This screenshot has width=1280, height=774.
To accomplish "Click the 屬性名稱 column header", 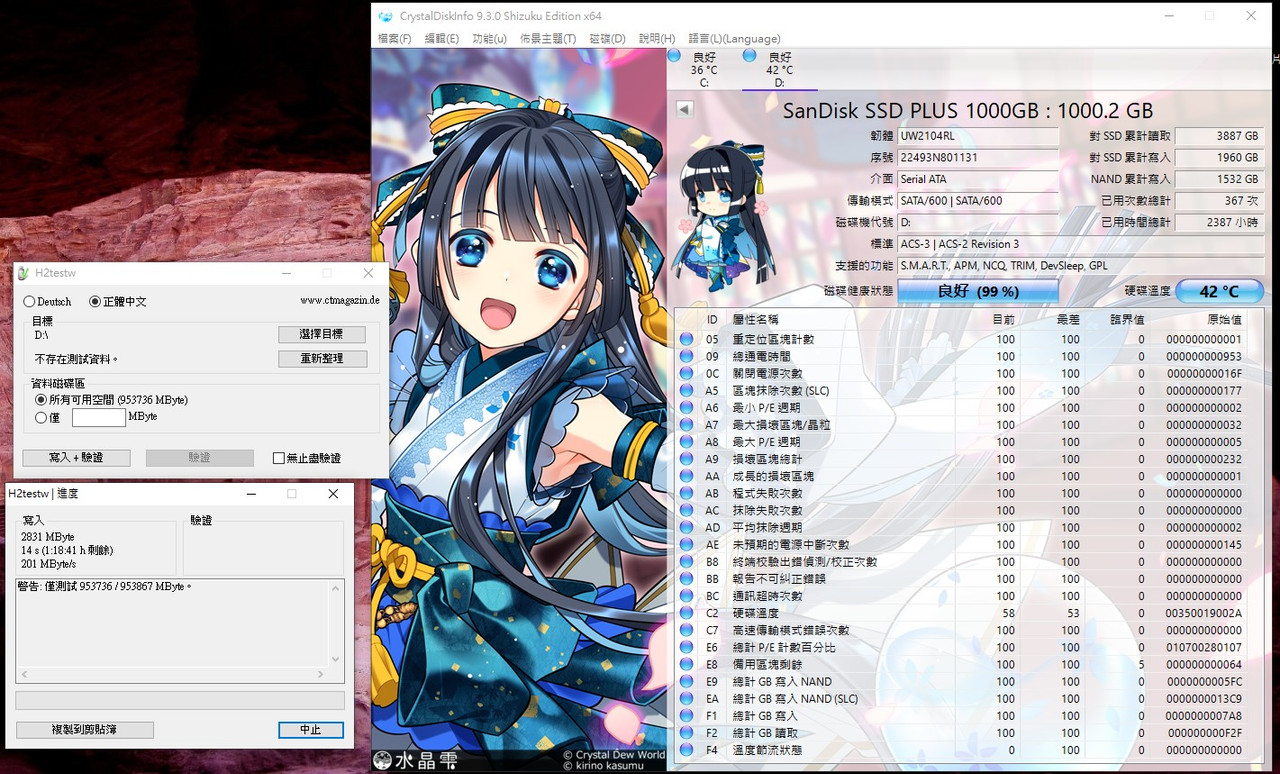I will tap(756, 320).
